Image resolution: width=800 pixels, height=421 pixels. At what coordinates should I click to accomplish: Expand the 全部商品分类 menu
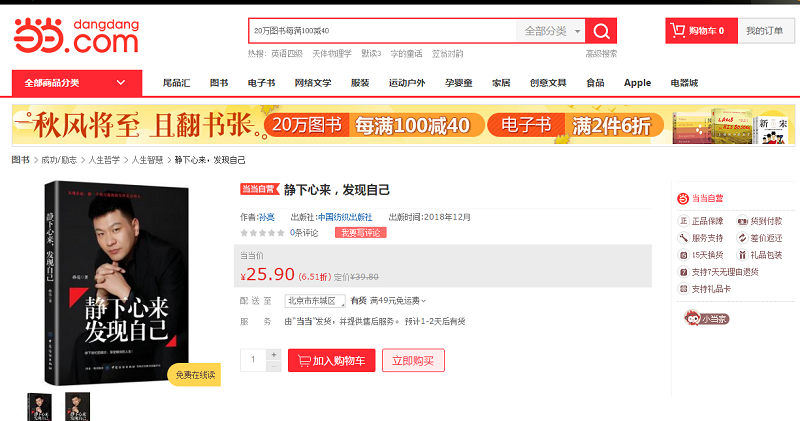(75, 83)
